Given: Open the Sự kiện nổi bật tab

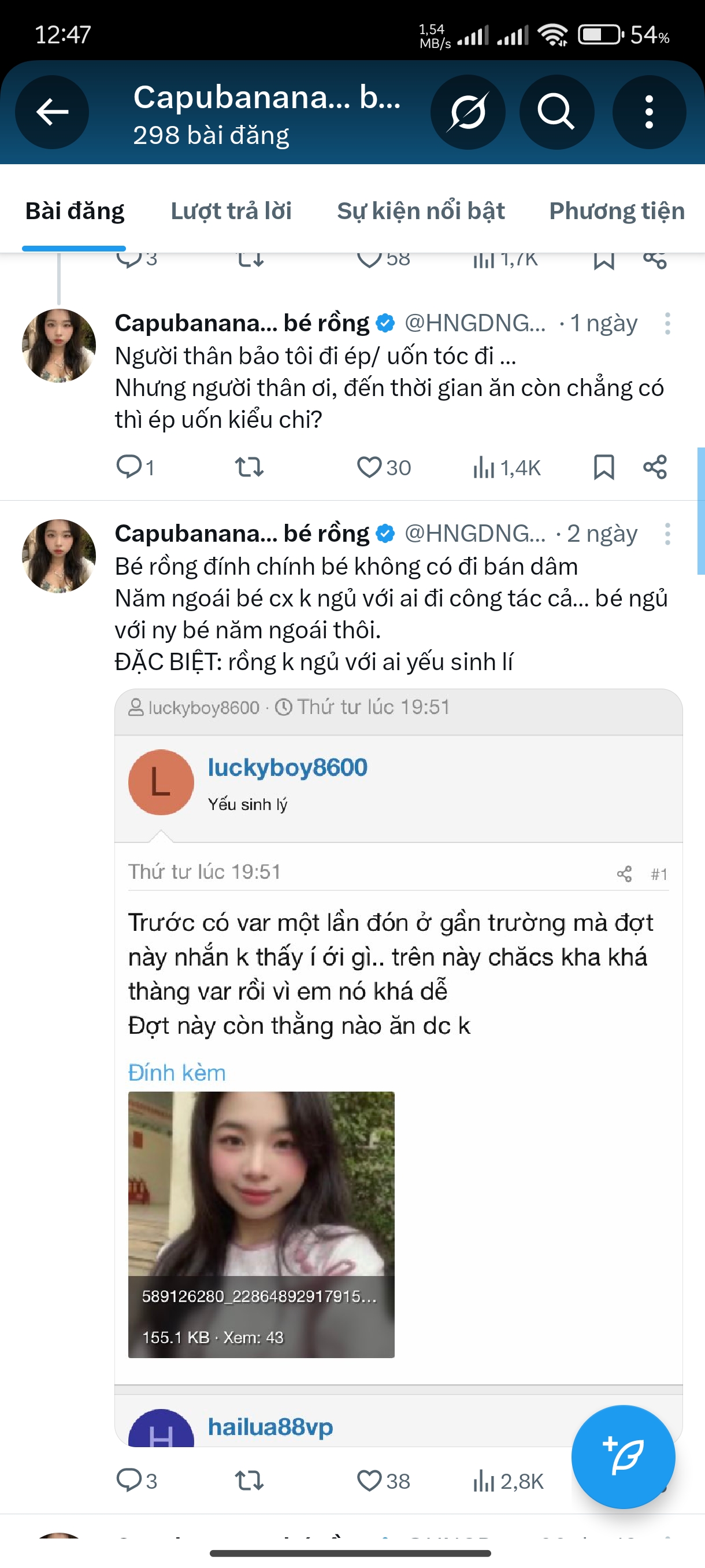Looking at the screenshot, I should click(x=421, y=211).
